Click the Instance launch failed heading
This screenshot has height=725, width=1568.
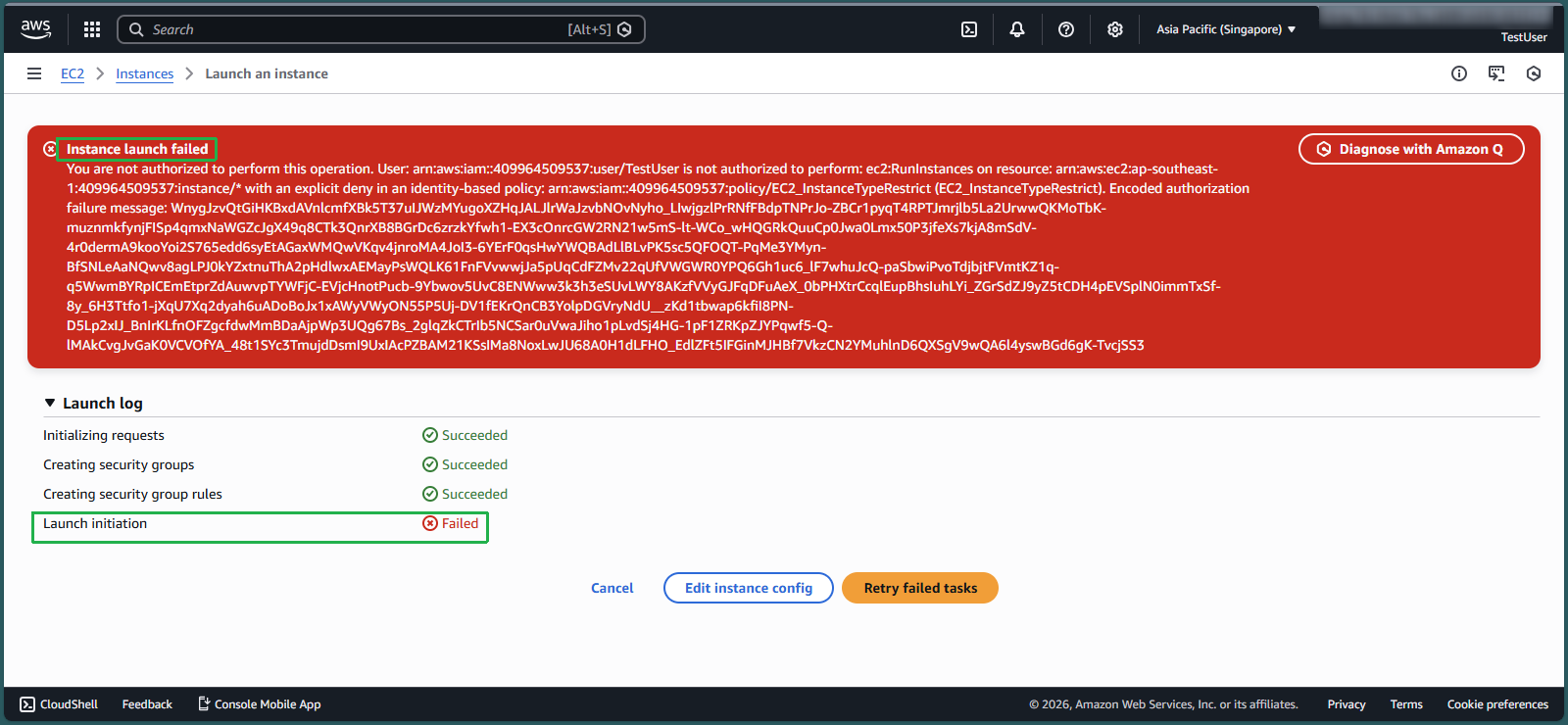click(137, 149)
